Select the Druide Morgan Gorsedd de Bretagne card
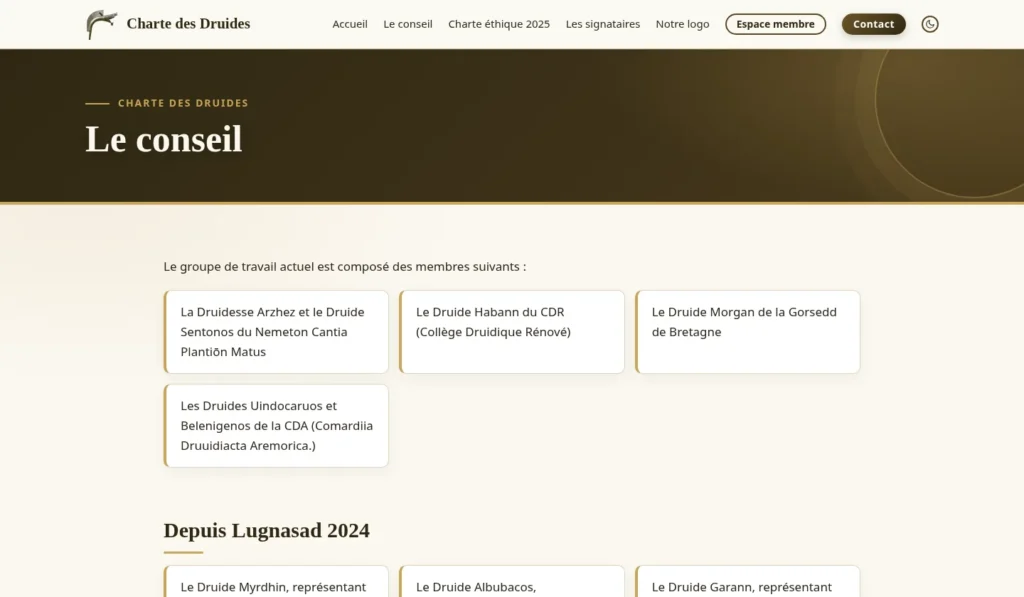Screen dimensions: 1024x597 (748, 332)
